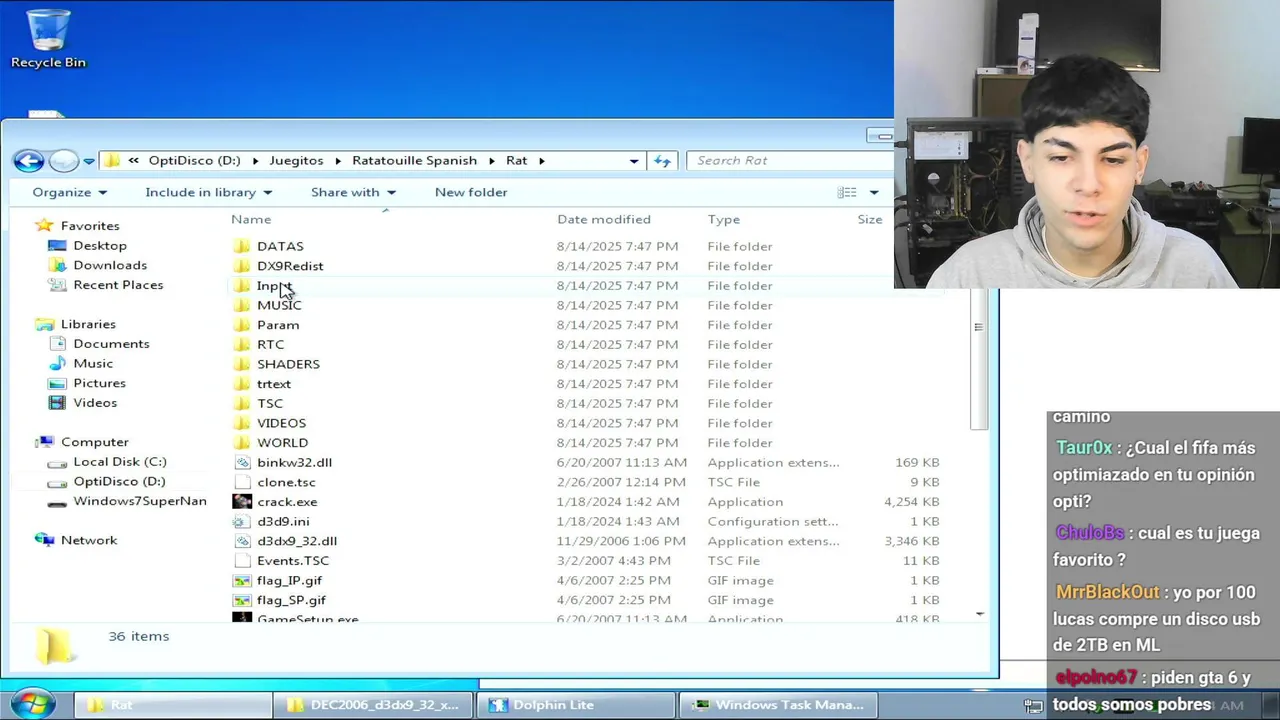1280x720 pixels.
Task: Select binkw32.dll file icon
Action: coord(242,462)
